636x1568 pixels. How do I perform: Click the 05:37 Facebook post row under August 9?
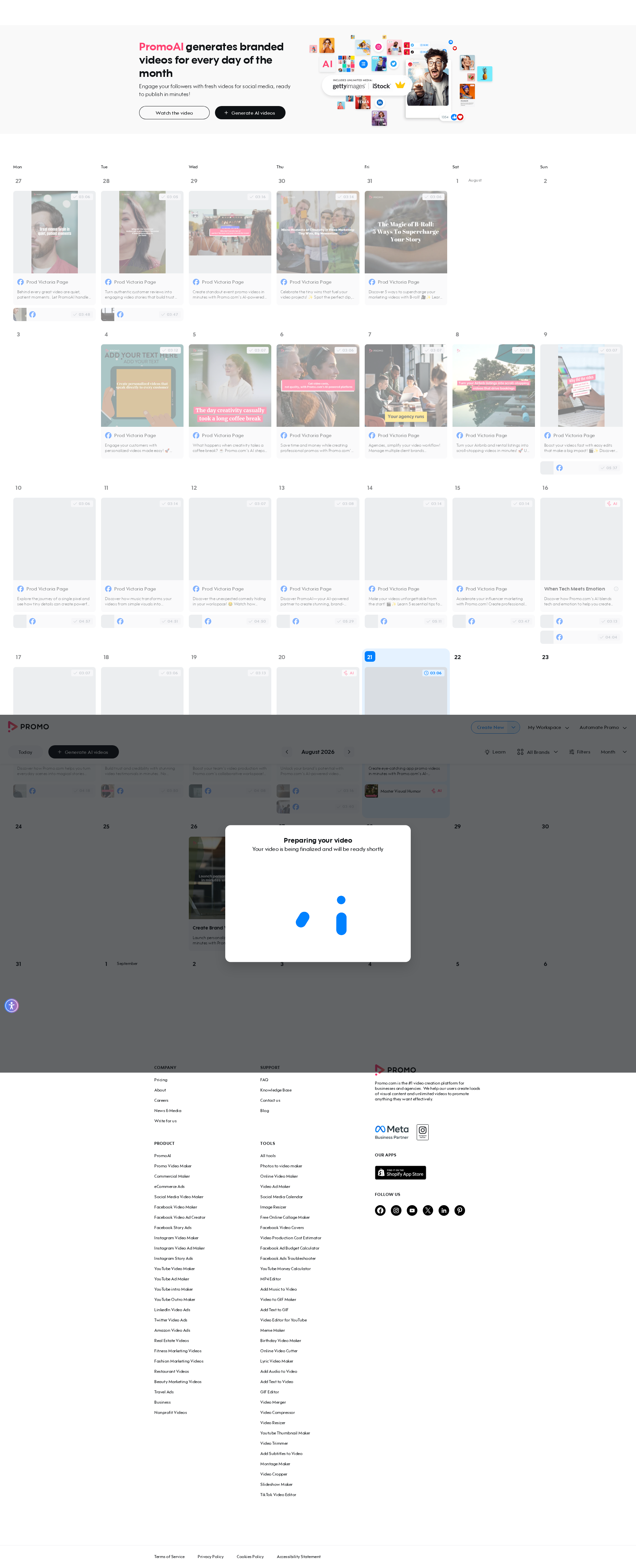pos(581,468)
